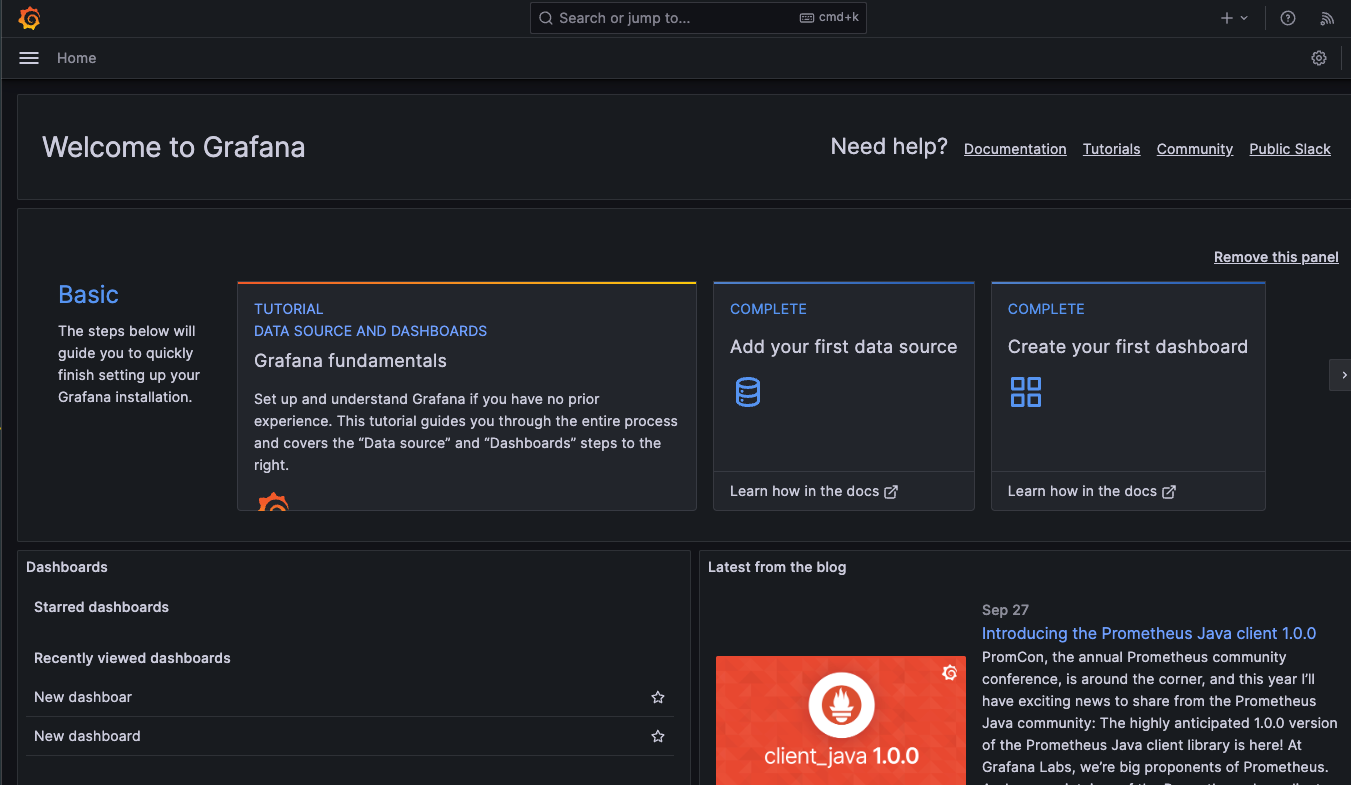Image resolution: width=1351 pixels, height=785 pixels.
Task: Click the Home breadcrumb
Action: coord(77,58)
